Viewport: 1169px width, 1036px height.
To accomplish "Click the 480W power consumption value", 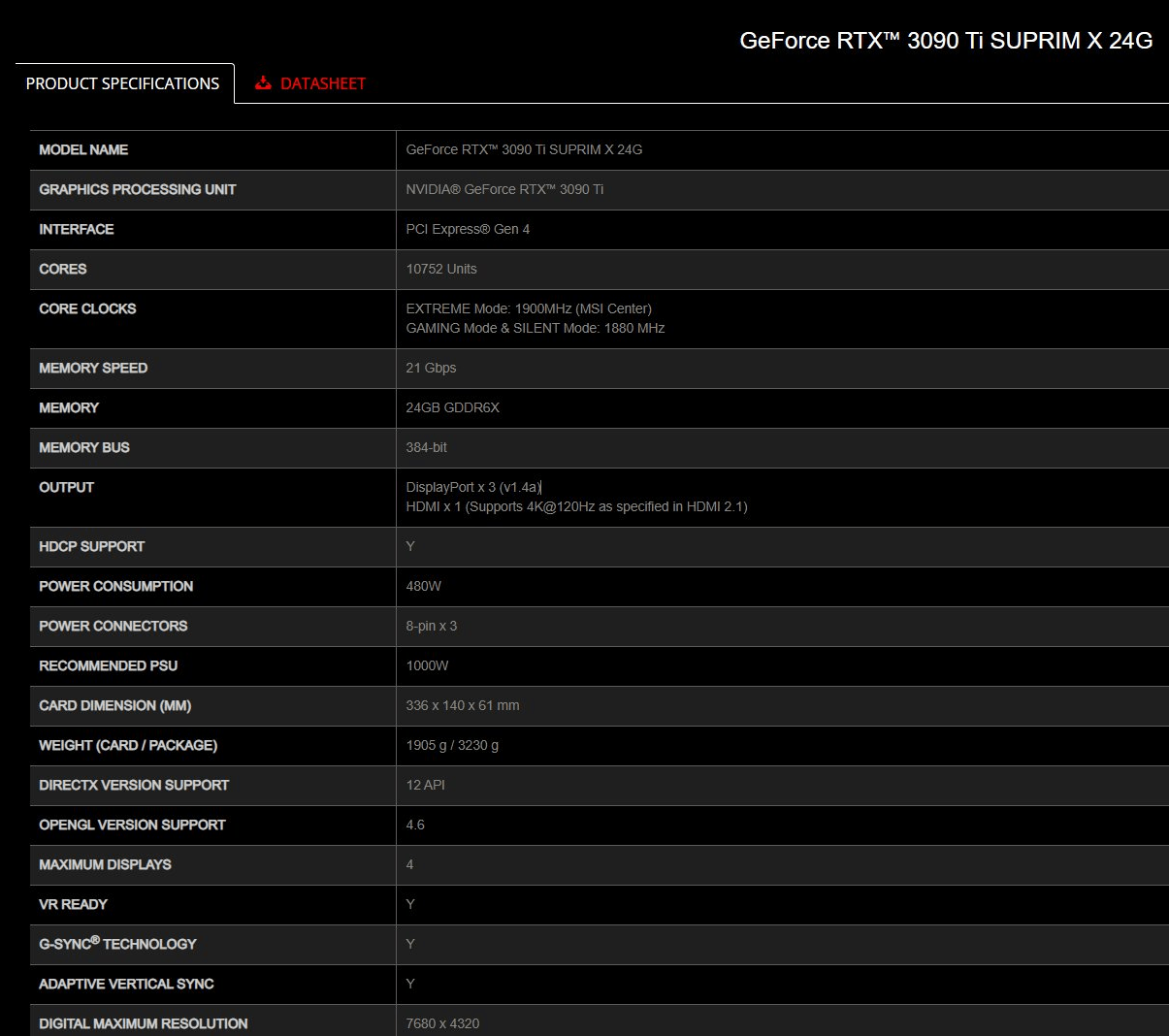I will click(424, 586).
